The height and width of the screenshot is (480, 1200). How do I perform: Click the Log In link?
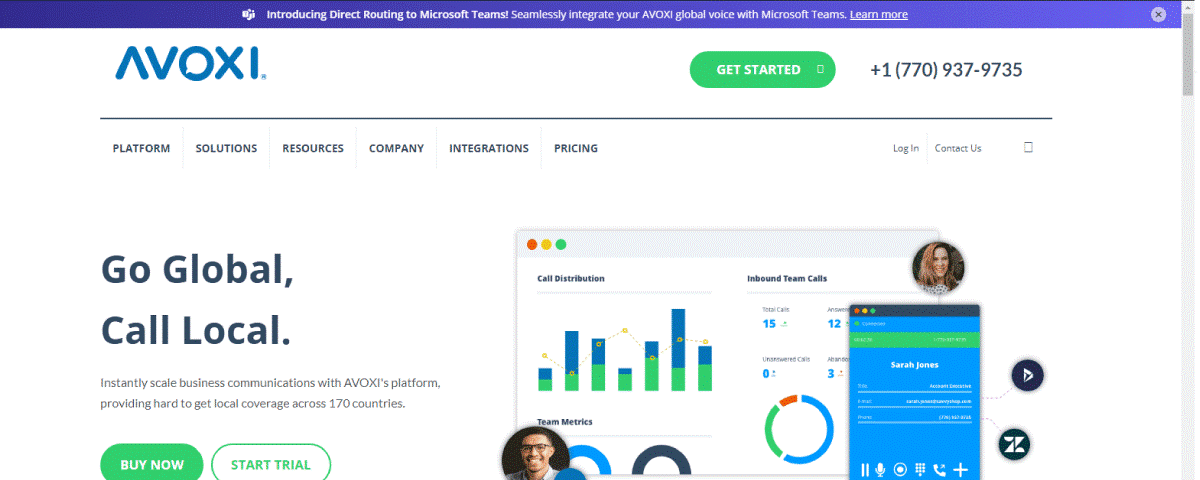click(906, 148)
